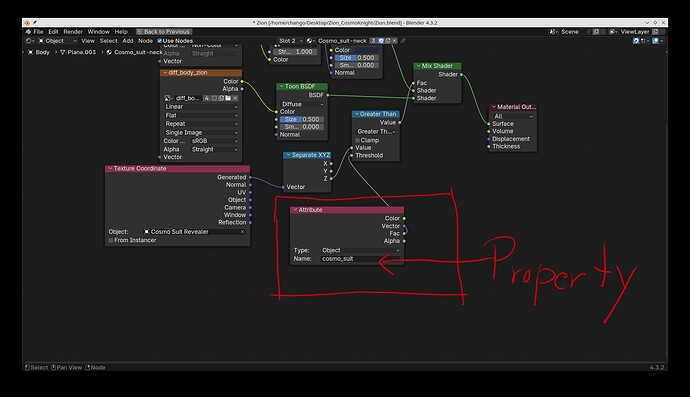Viewport: 690px width, 397px height.
Task: Click Cosmo_suit-neck material name field
Action: coord(342,40)
